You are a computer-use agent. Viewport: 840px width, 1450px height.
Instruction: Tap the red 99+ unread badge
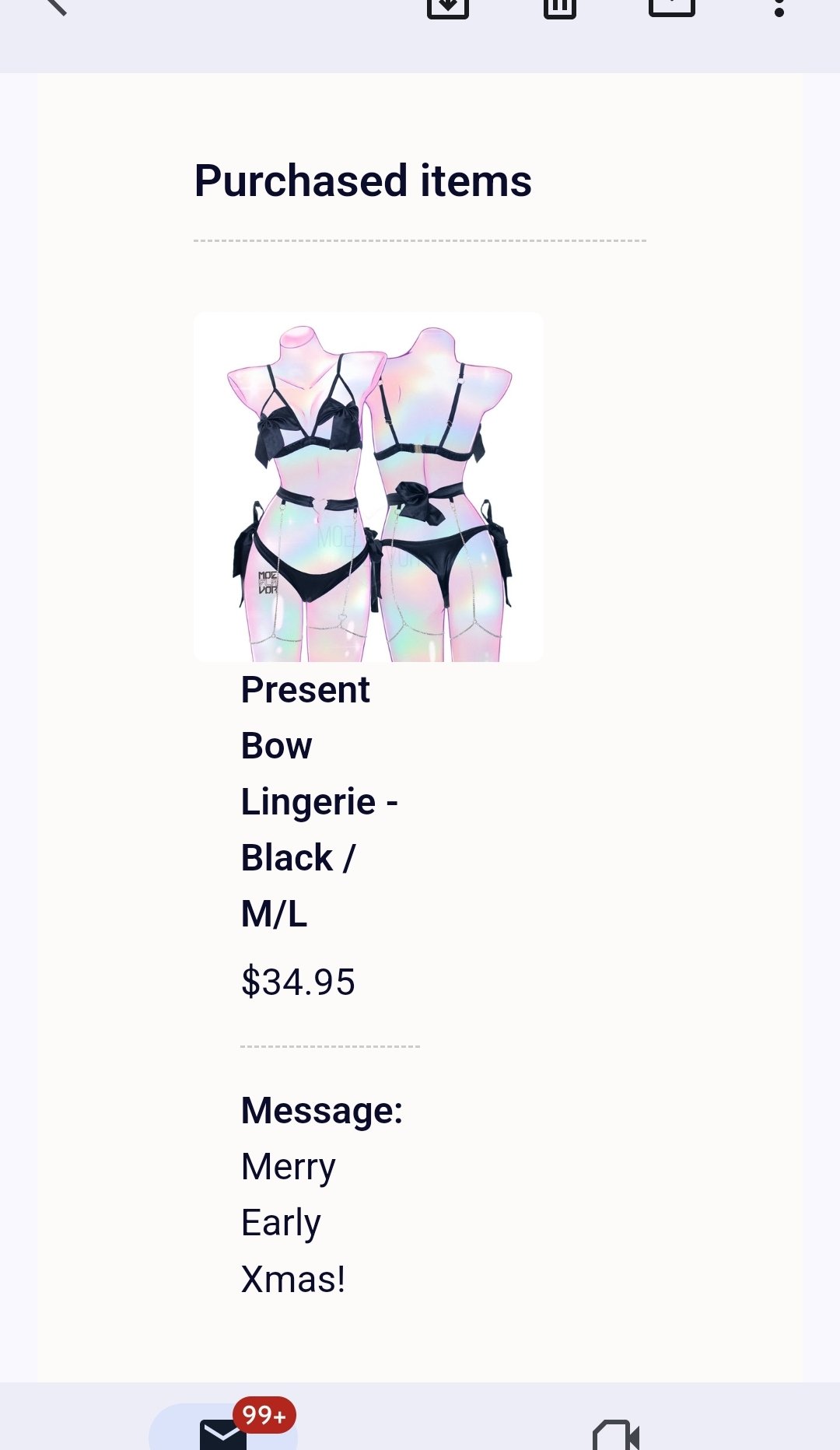click(x=264, y=1415)
